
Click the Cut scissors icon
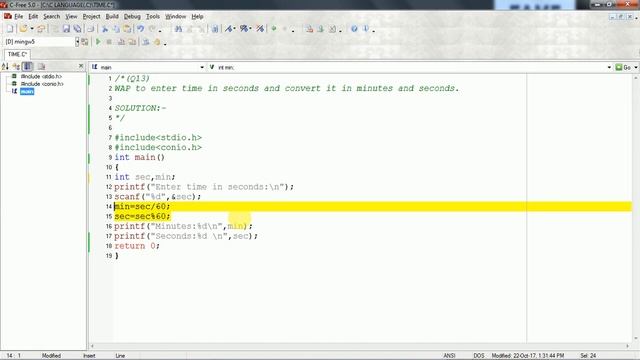[105, 29]
